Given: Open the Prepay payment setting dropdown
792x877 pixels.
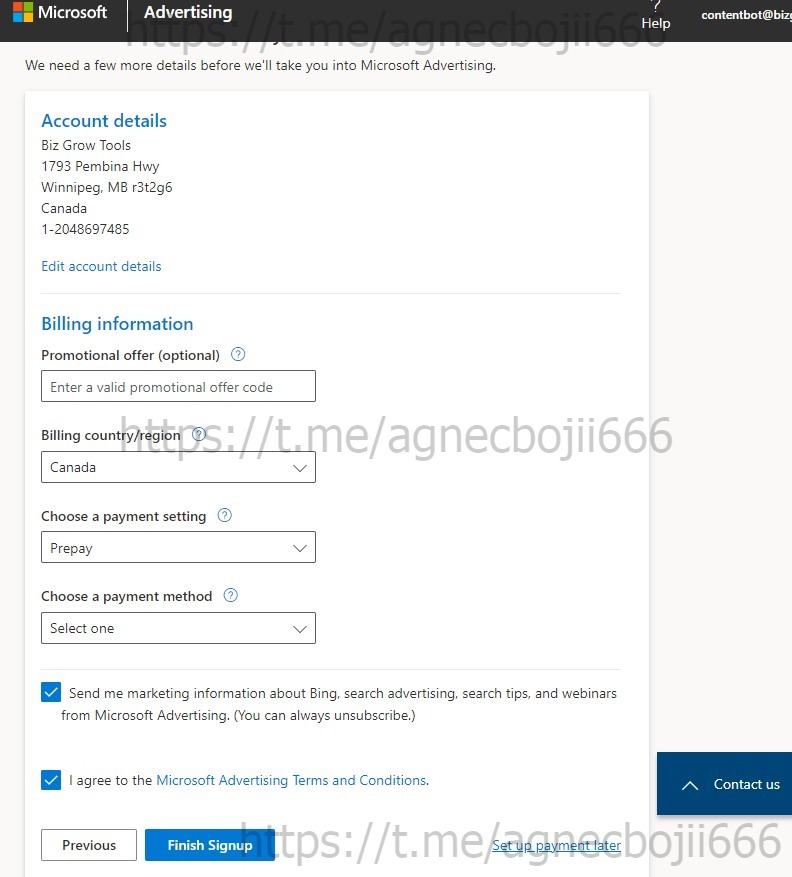Looking at the screenshot, I should tap(178, 548).
